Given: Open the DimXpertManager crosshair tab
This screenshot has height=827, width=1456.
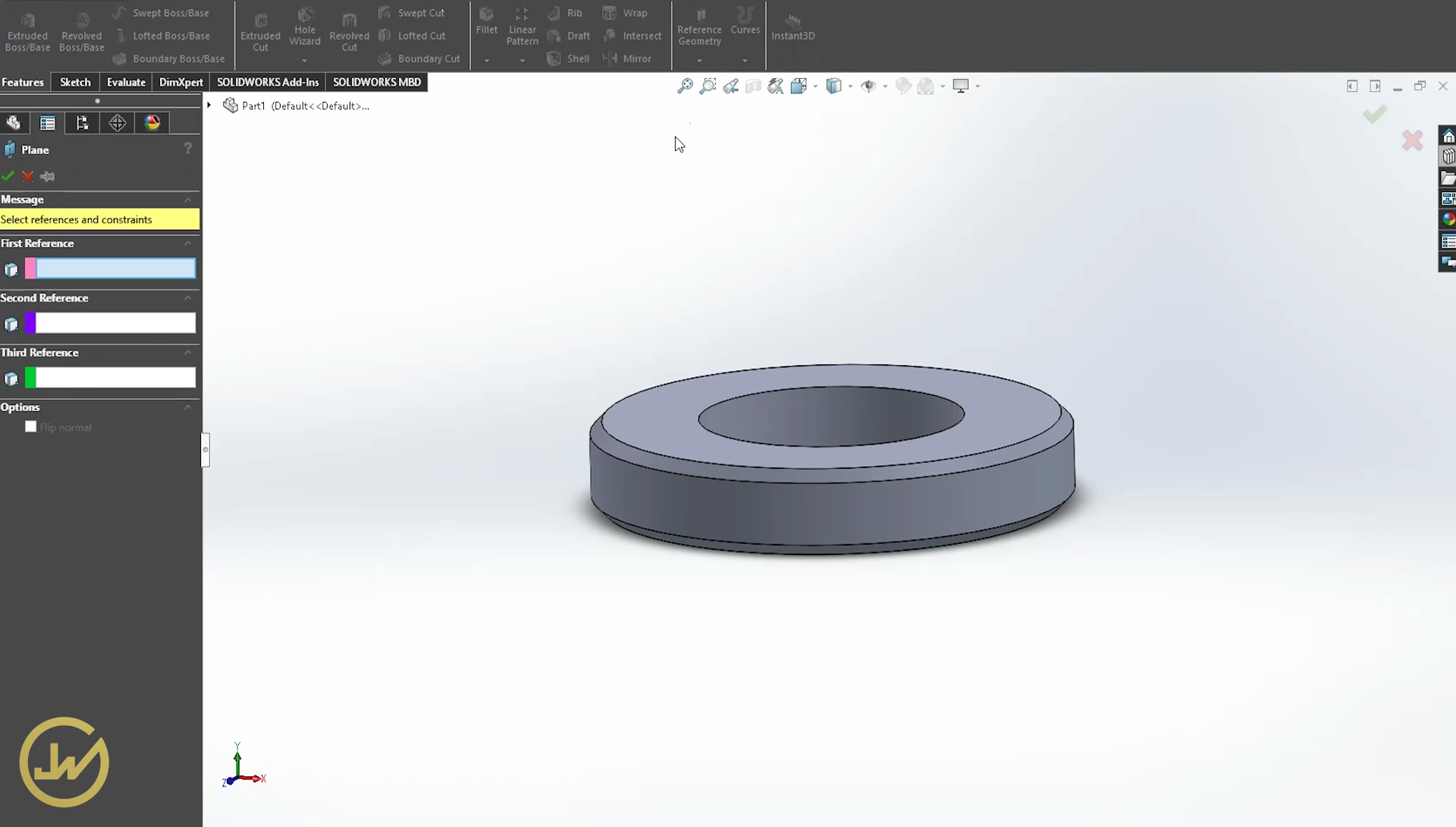Looking at the screenshot, I should pyautogui.click(x=117, y=123).
